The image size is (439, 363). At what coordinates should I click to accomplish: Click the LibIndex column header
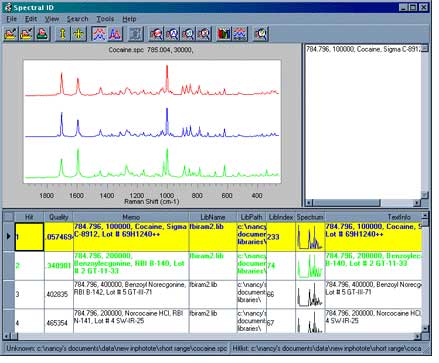281,217
